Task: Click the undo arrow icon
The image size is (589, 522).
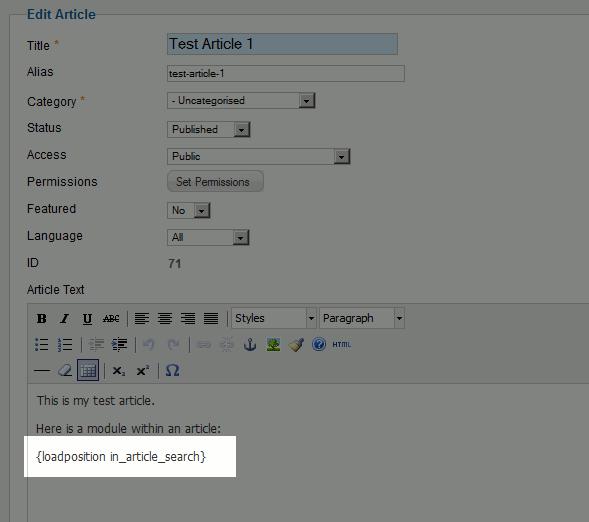Action: [149, 344]
